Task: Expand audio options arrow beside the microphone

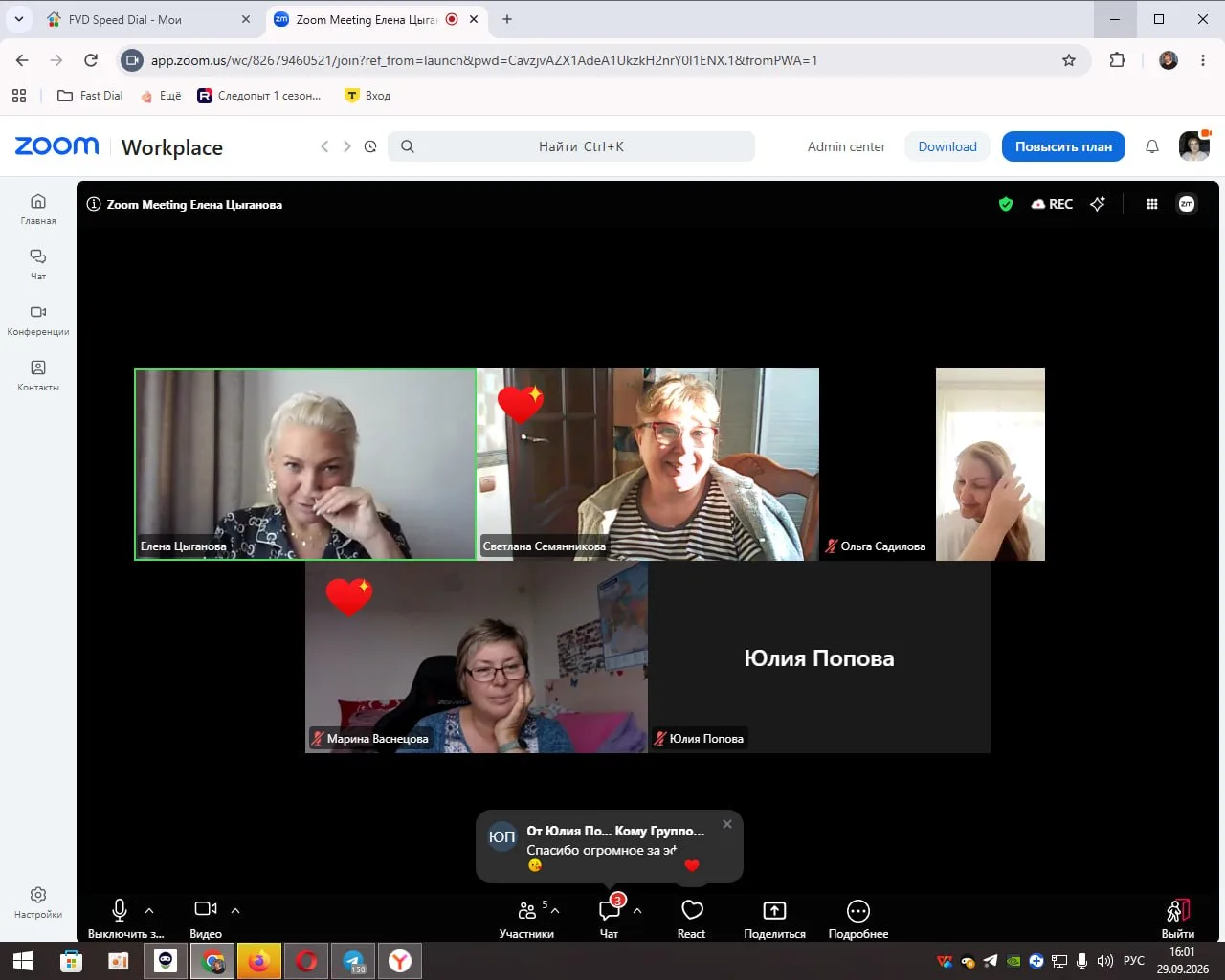Action: 149,910
